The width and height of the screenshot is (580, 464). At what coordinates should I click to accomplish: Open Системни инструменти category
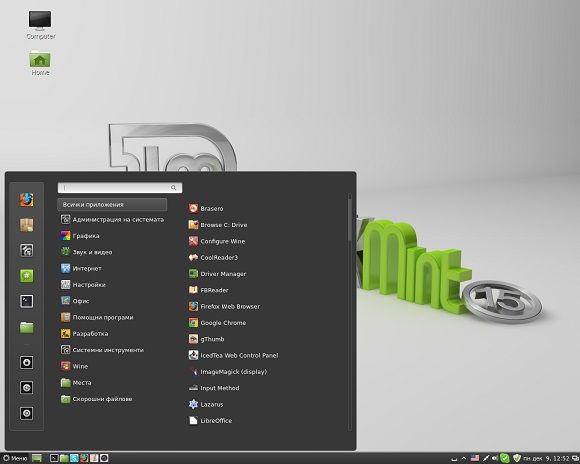coord(102,350)
